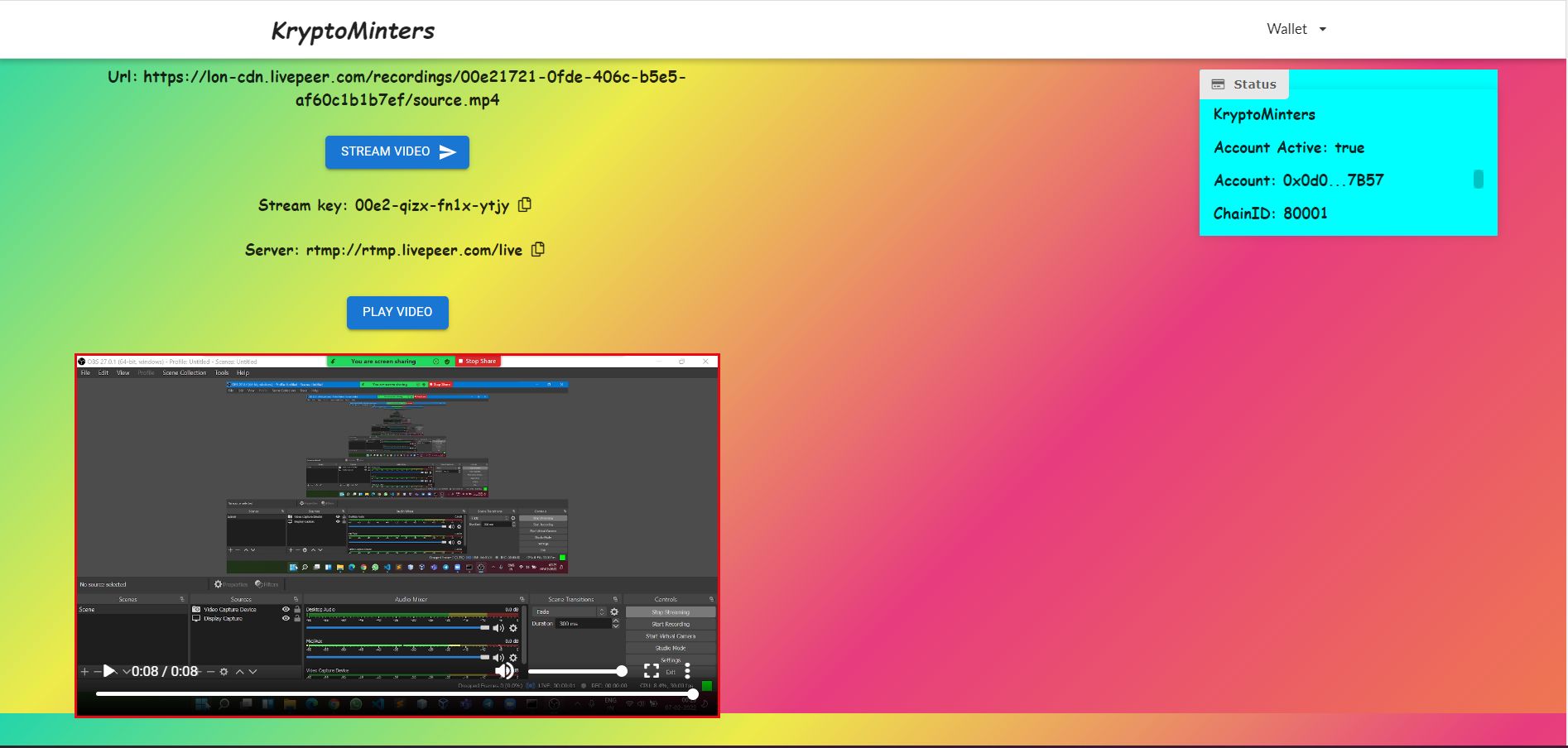The image size is (1568, 748).
Task: Click the PLAY VIDEO button
Action: [397, 313]
